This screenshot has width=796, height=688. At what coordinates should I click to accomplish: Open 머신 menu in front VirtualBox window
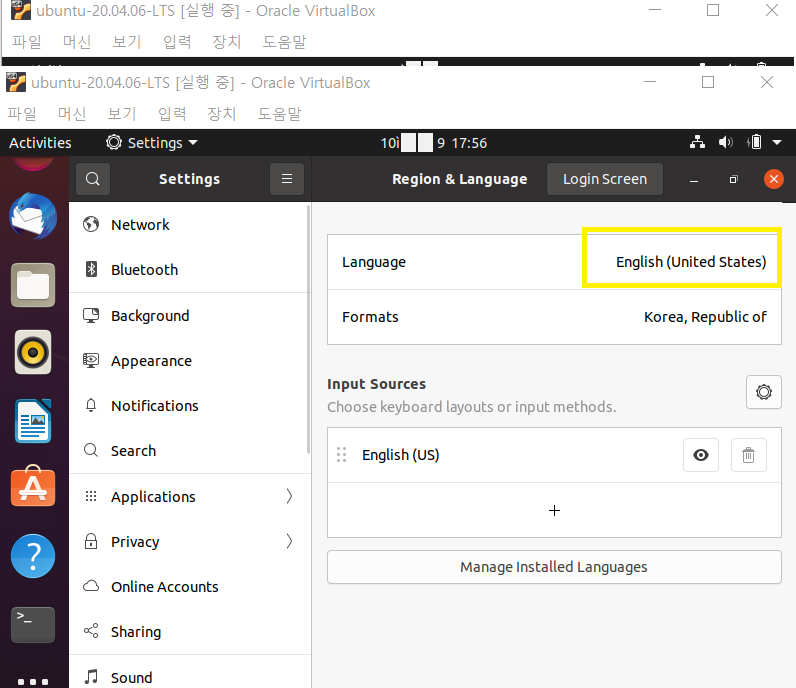coord(72,113)
